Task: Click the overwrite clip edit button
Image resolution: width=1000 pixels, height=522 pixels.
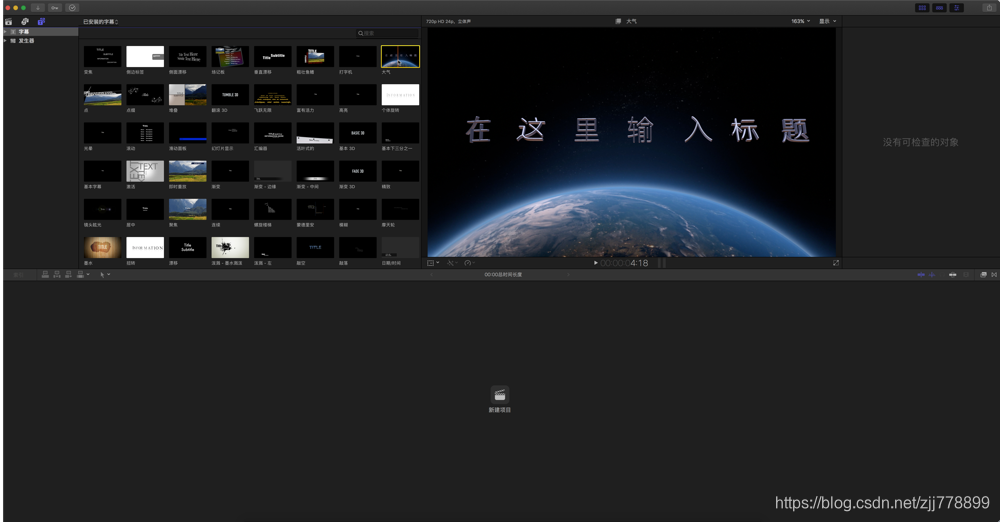Action: [80, 274]
